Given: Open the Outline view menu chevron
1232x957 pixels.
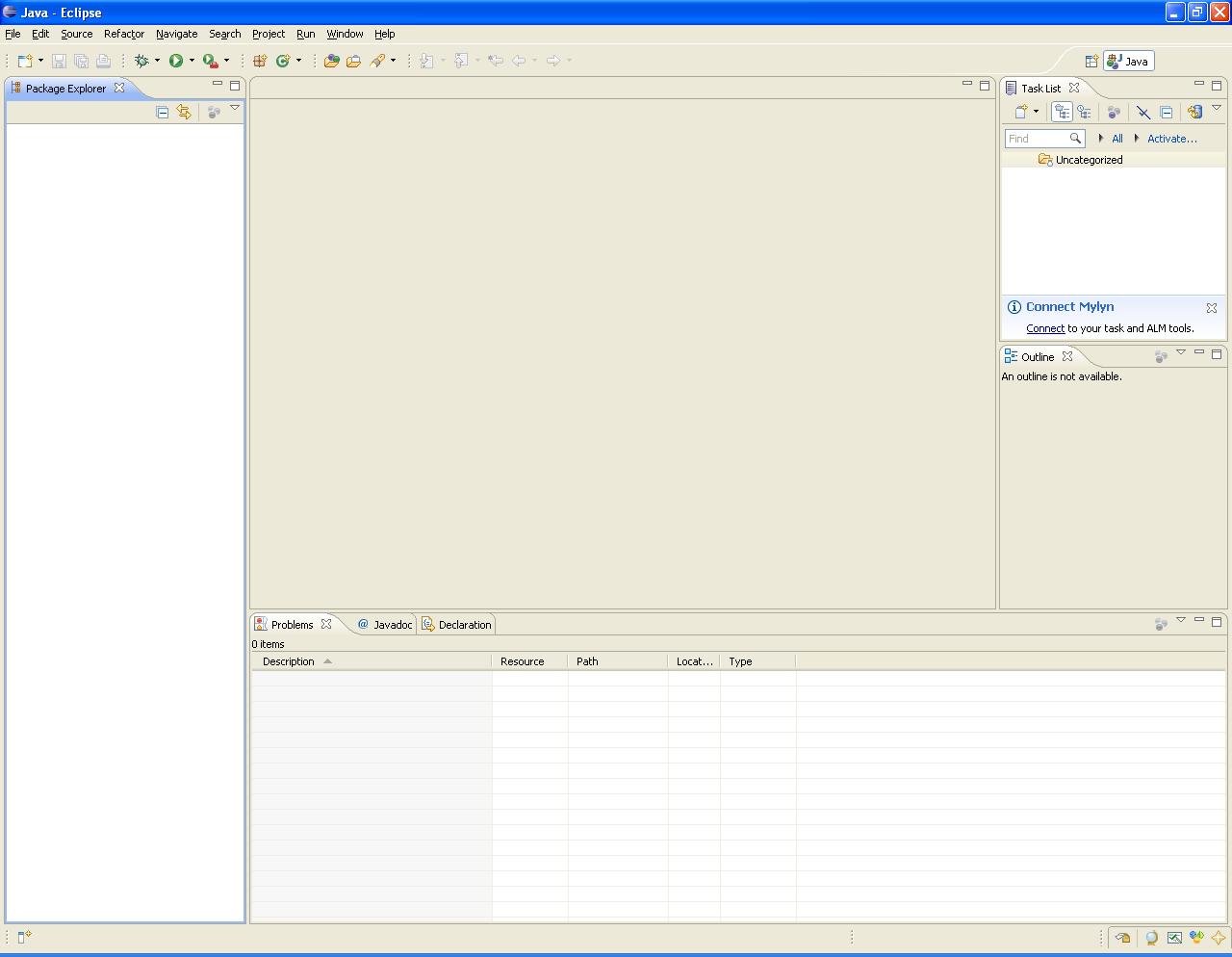Looking at the screenshot, I should (1181, 354).
